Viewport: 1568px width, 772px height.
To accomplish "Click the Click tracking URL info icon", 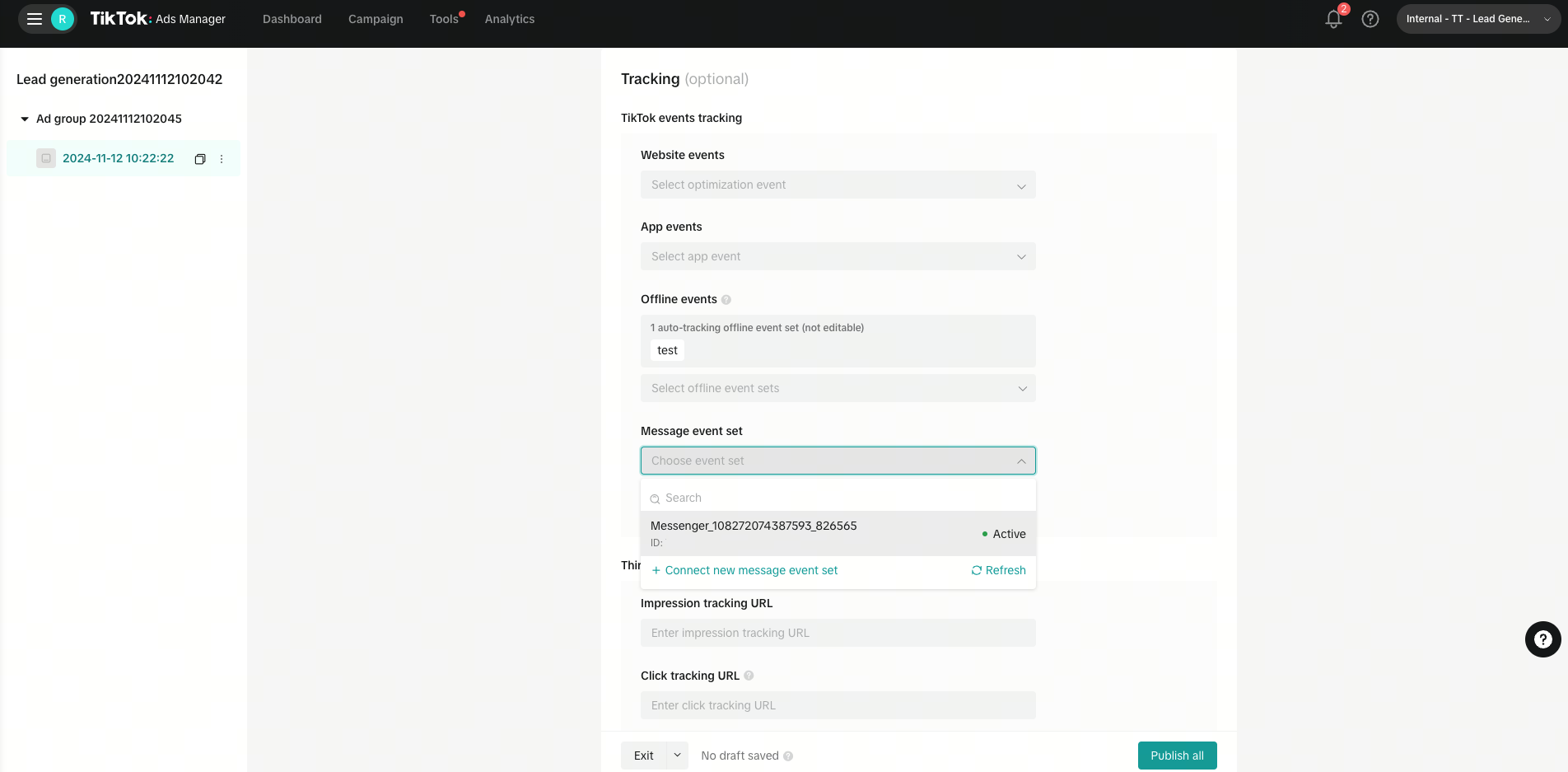I will pos(749,676).
